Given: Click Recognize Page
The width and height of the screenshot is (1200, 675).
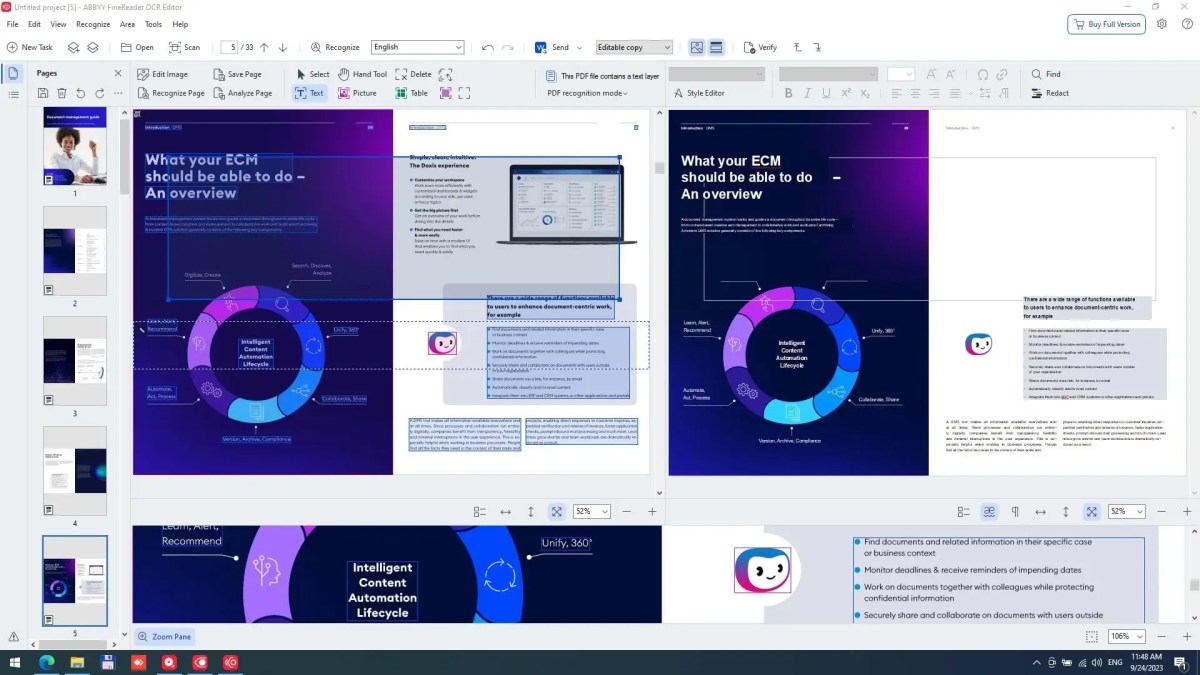Looking at the screenshot, I should tap(170, 93).
